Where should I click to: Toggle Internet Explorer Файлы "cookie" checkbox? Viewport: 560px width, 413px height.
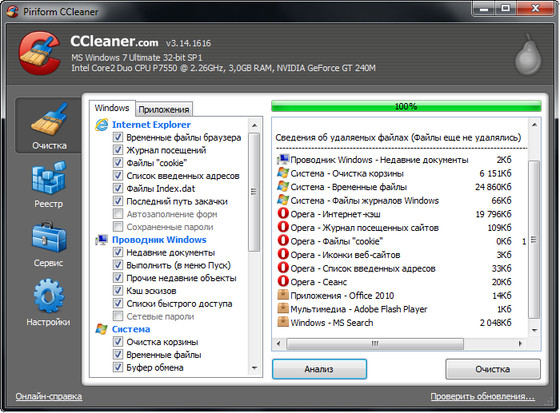tap(118, 163)
